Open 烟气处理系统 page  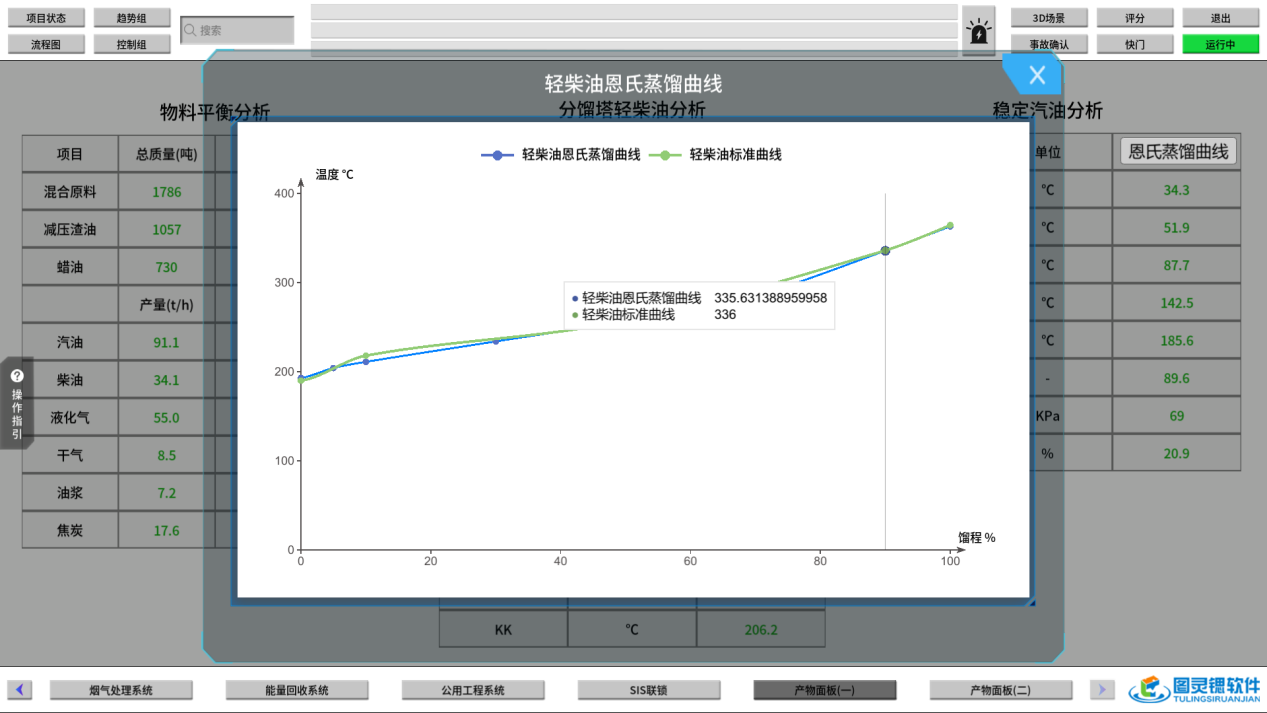coord(121,690)
